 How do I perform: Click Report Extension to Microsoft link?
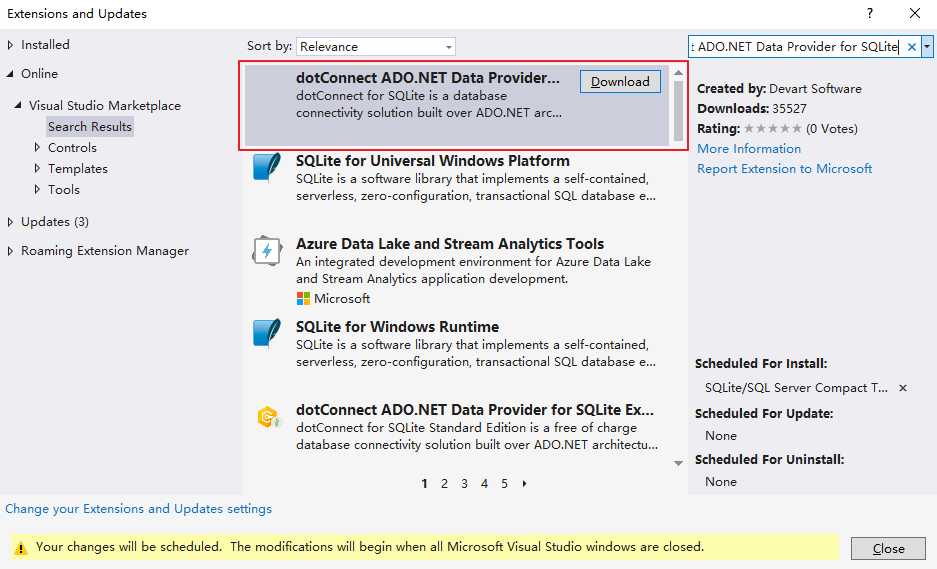click(784, 169)
